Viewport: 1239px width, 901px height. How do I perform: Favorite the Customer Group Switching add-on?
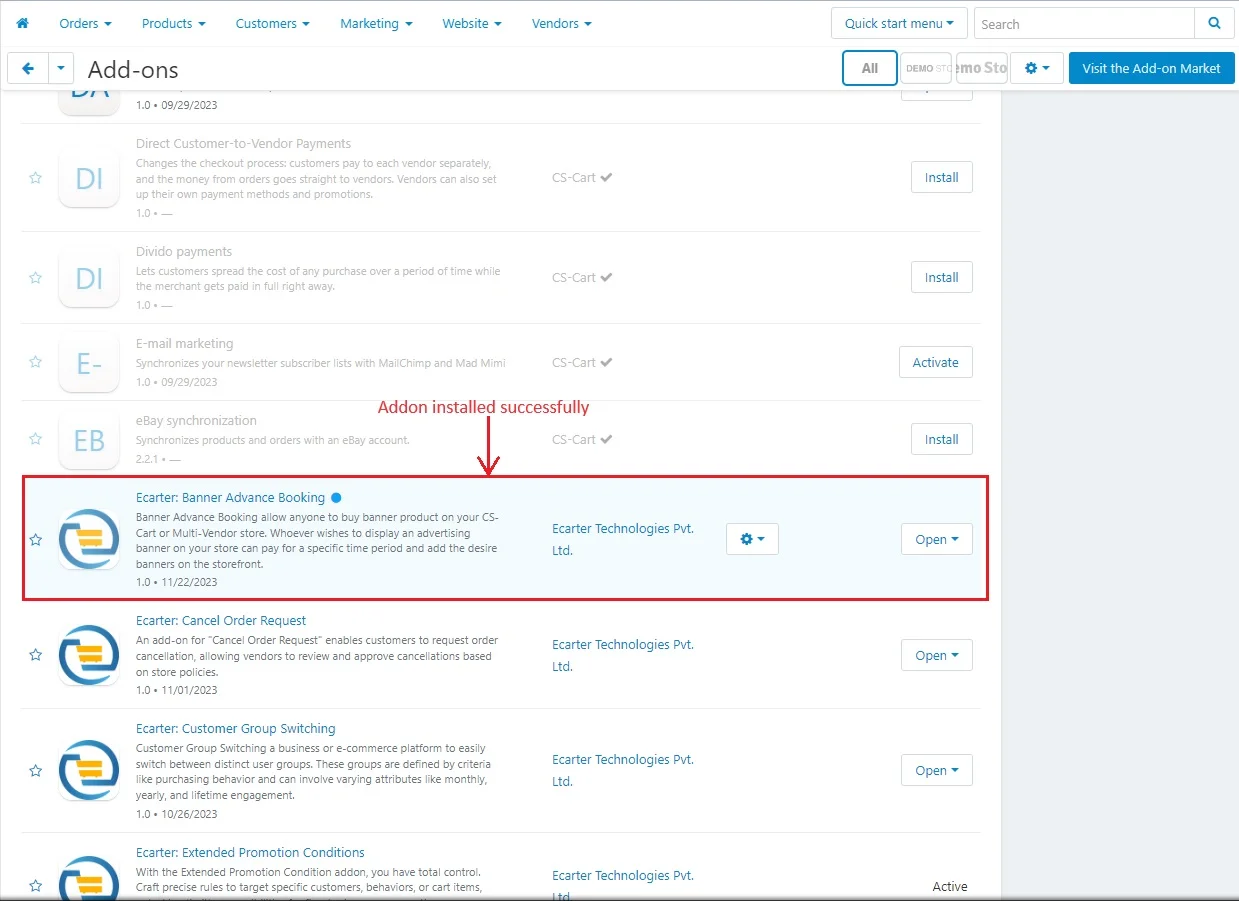pyautogui.click(x=36, y=771)
